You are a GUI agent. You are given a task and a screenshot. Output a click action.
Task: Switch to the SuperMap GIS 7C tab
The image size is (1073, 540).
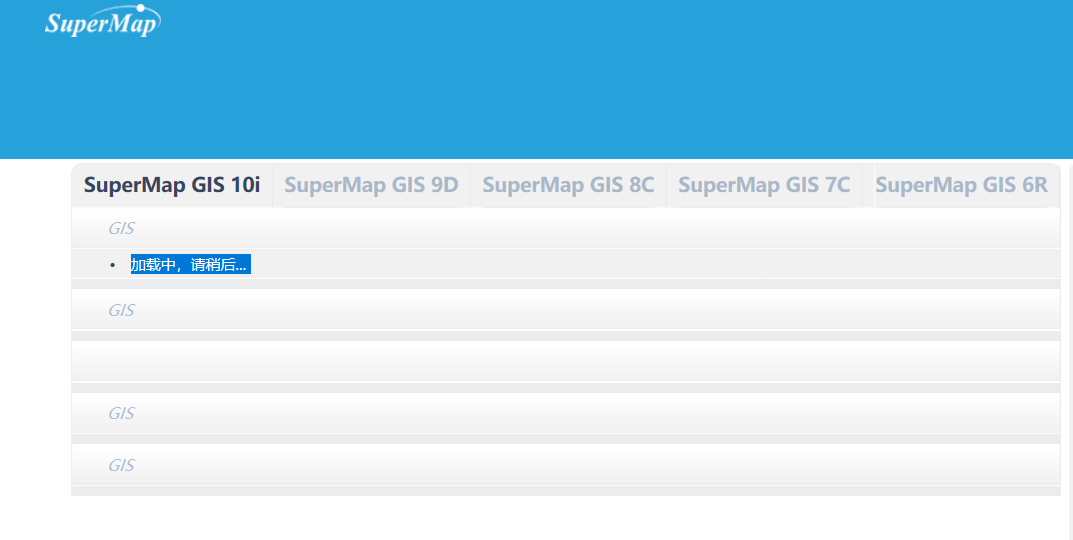(764, 185)
